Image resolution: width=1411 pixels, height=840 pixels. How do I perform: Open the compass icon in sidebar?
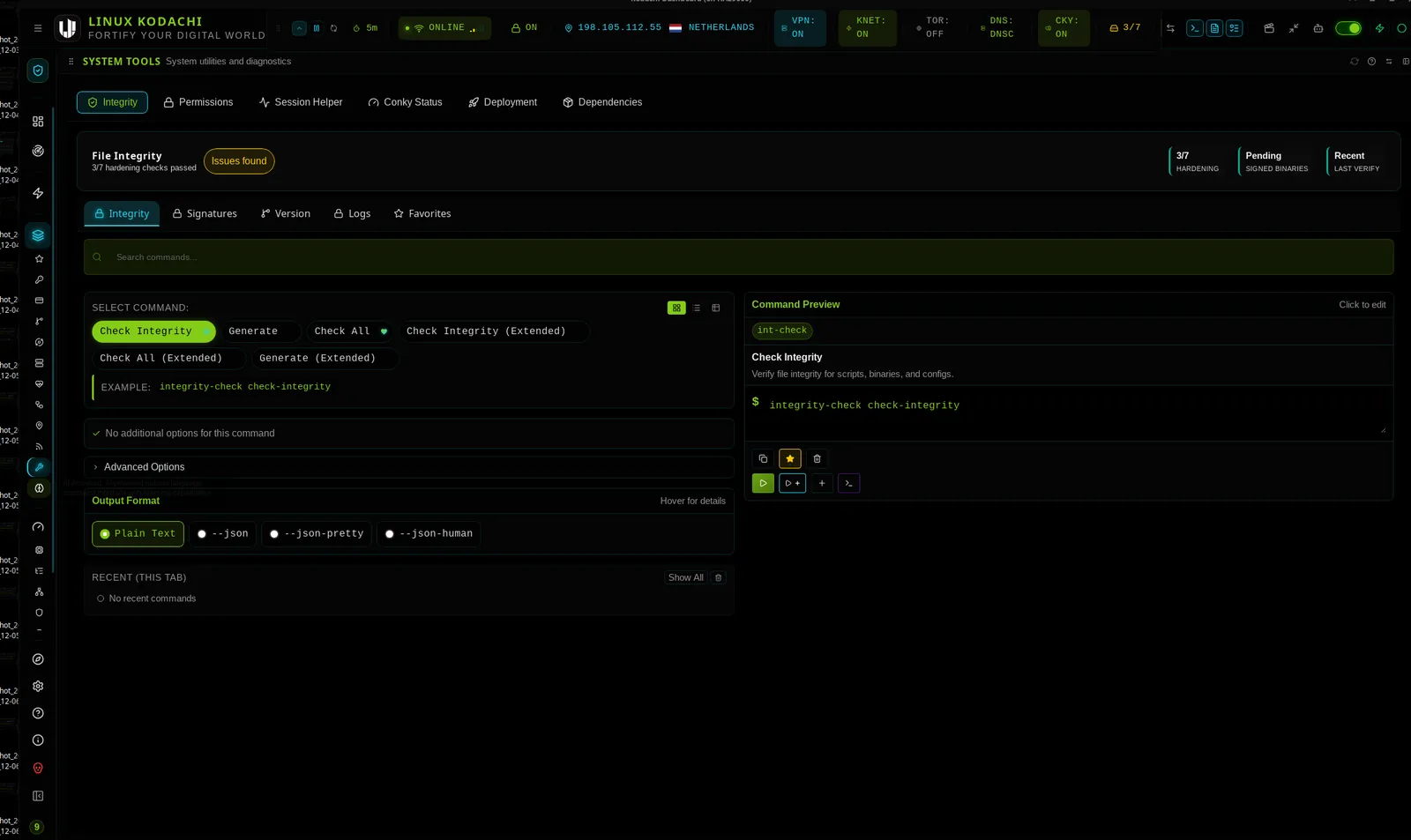point(38,659)
